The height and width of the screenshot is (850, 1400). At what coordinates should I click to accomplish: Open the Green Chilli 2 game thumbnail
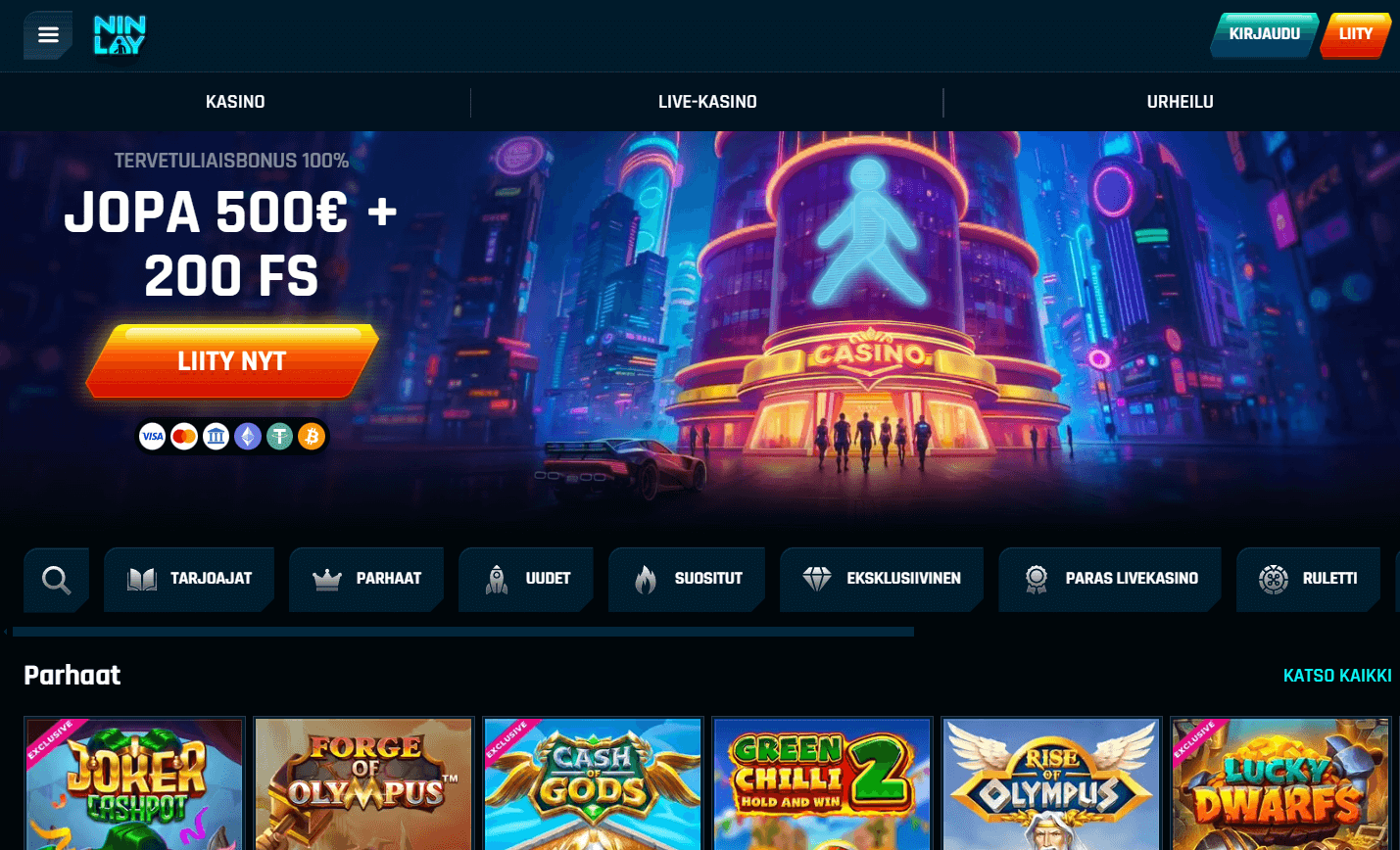coord(822,783)
